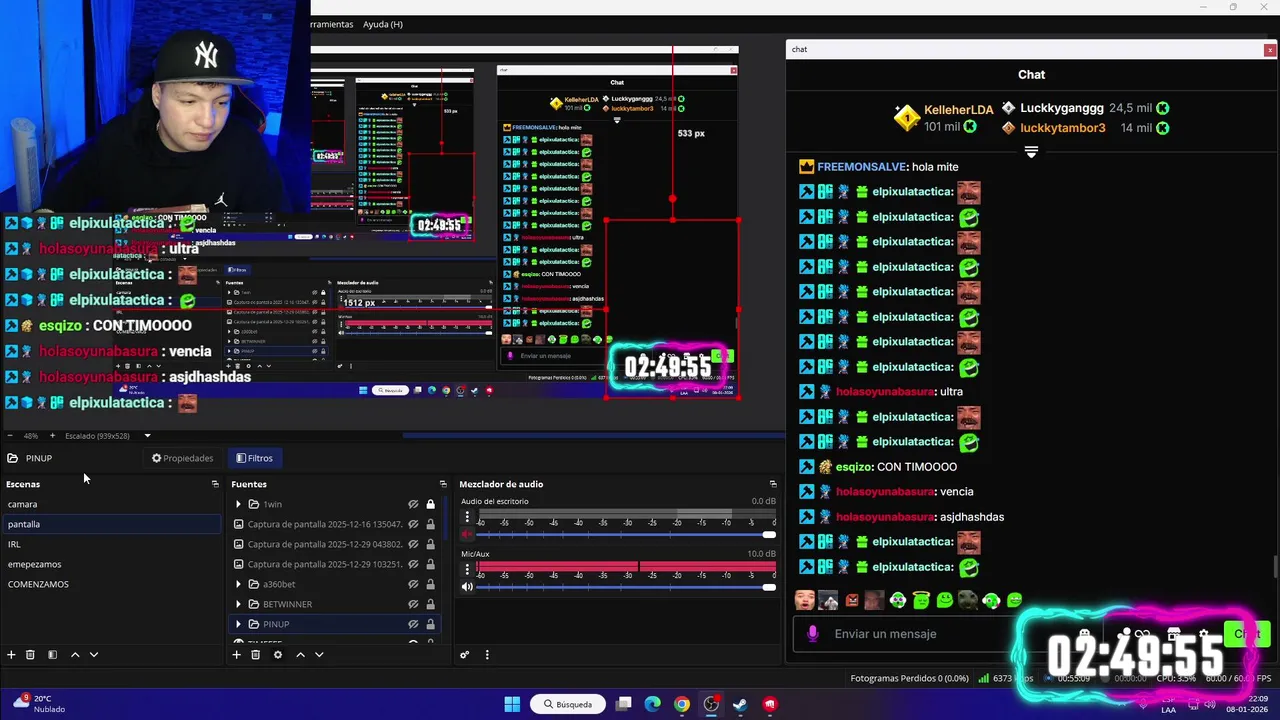Viewport: 1280px width, 720px height.
Task: Open source properties gear in Fuentes toolbar
Action: (277, 655)
